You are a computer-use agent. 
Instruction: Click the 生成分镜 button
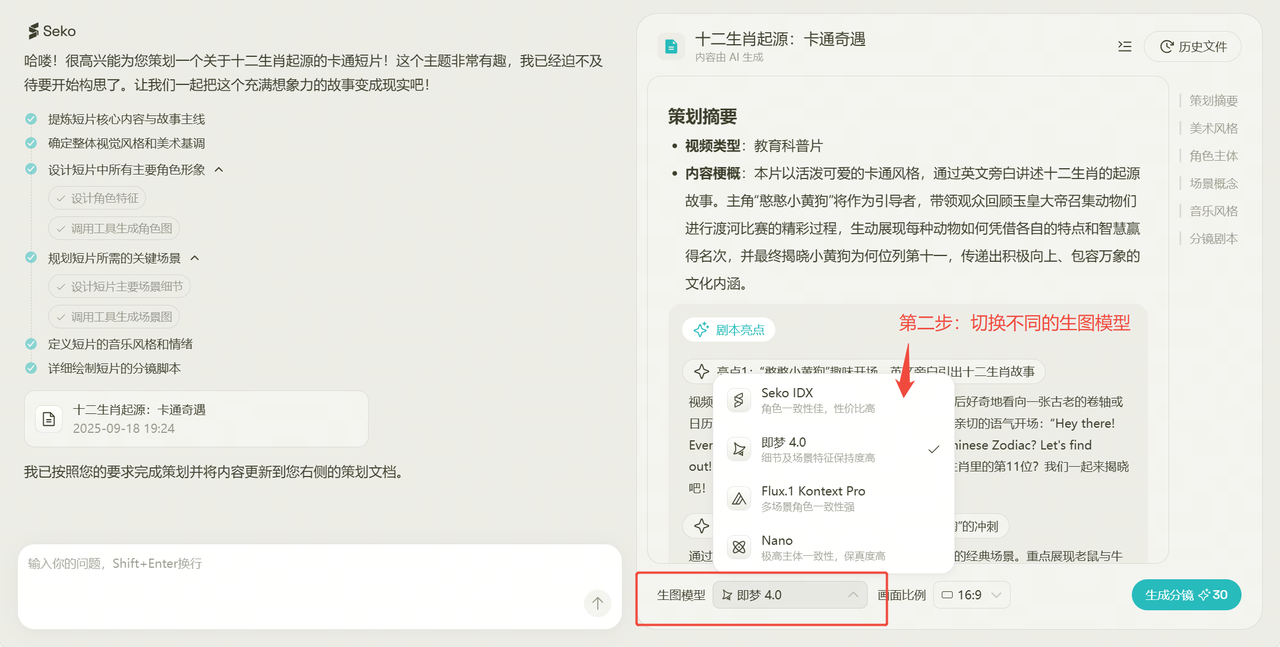tap(1186, 595)
